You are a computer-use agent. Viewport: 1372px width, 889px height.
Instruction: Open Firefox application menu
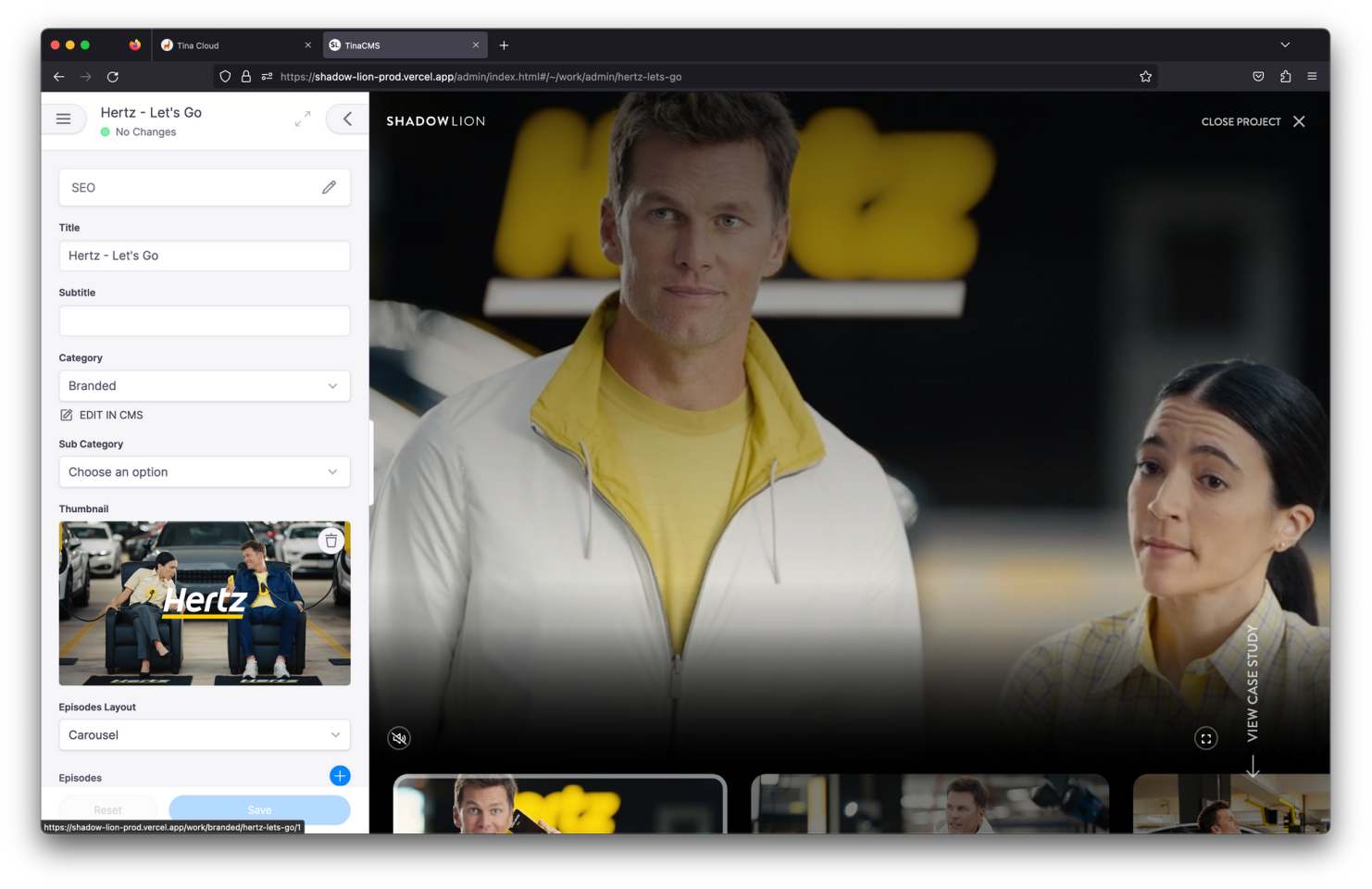1312,77
